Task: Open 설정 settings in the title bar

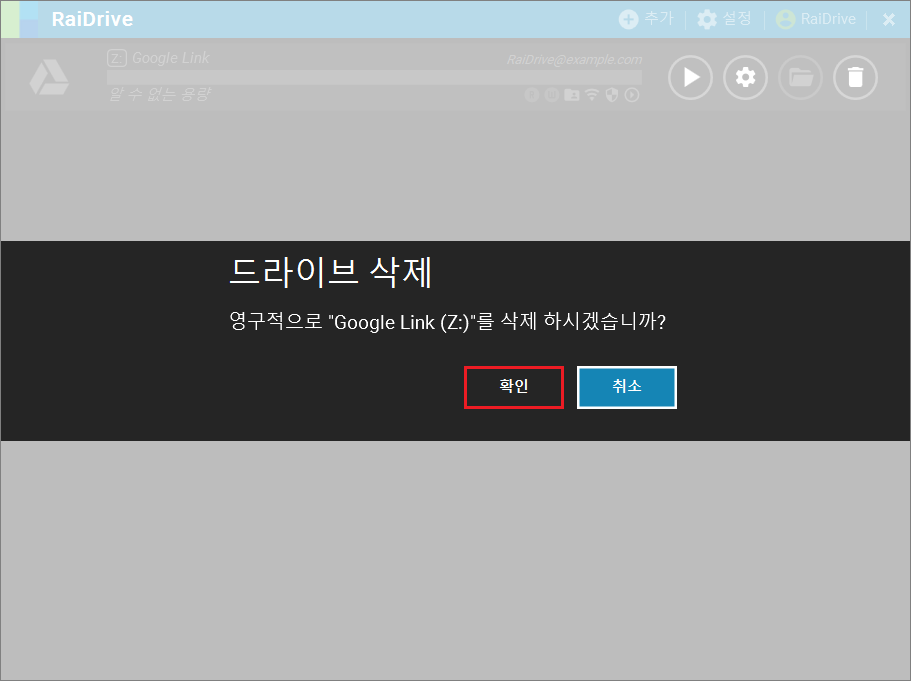Action: [x=724, y=19]
